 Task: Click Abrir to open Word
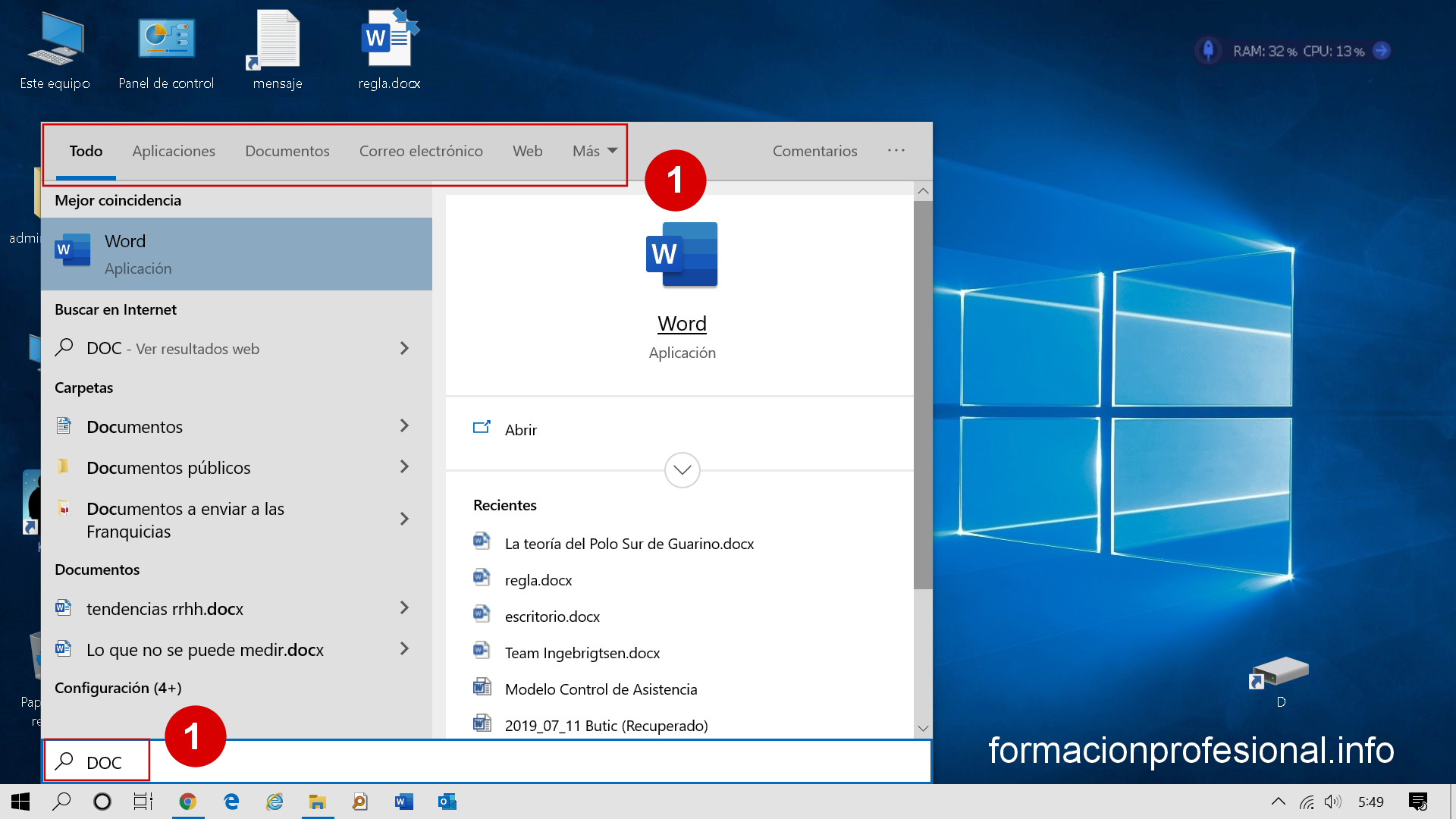tap(520, 430)
